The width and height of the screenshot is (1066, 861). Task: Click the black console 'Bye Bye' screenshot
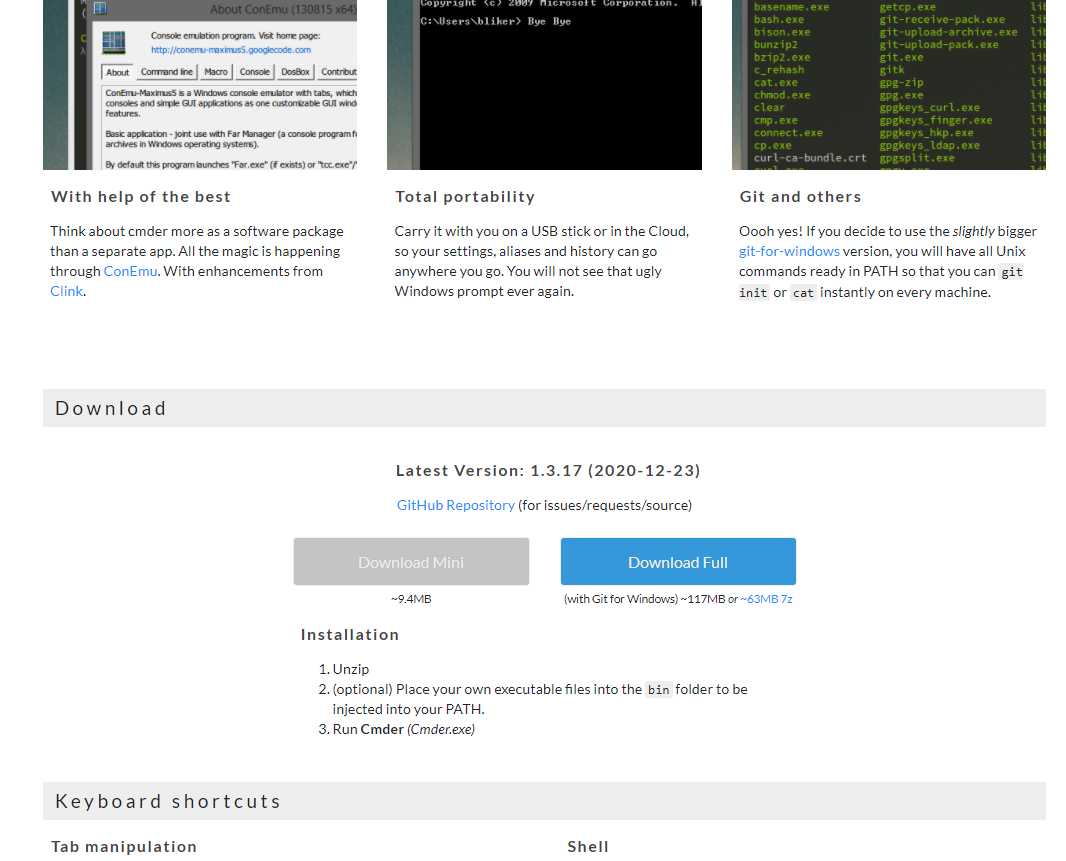coord(545,84)
